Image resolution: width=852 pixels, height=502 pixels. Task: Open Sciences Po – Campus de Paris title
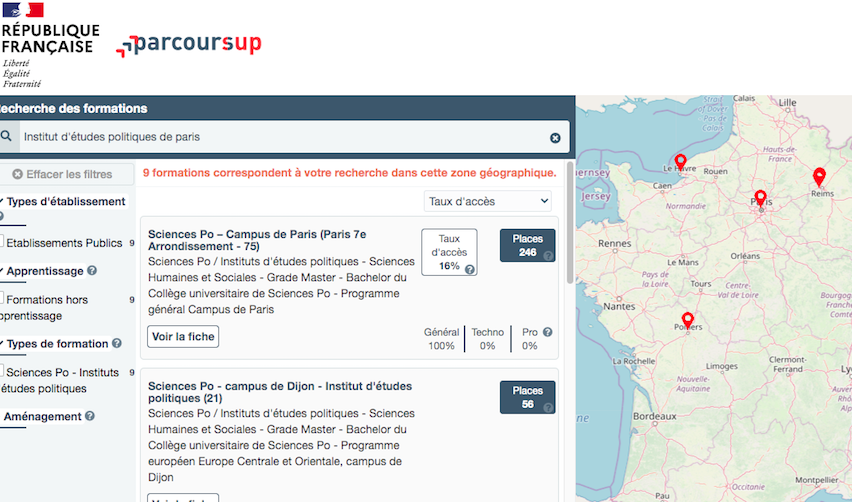(x=257, y=240)
